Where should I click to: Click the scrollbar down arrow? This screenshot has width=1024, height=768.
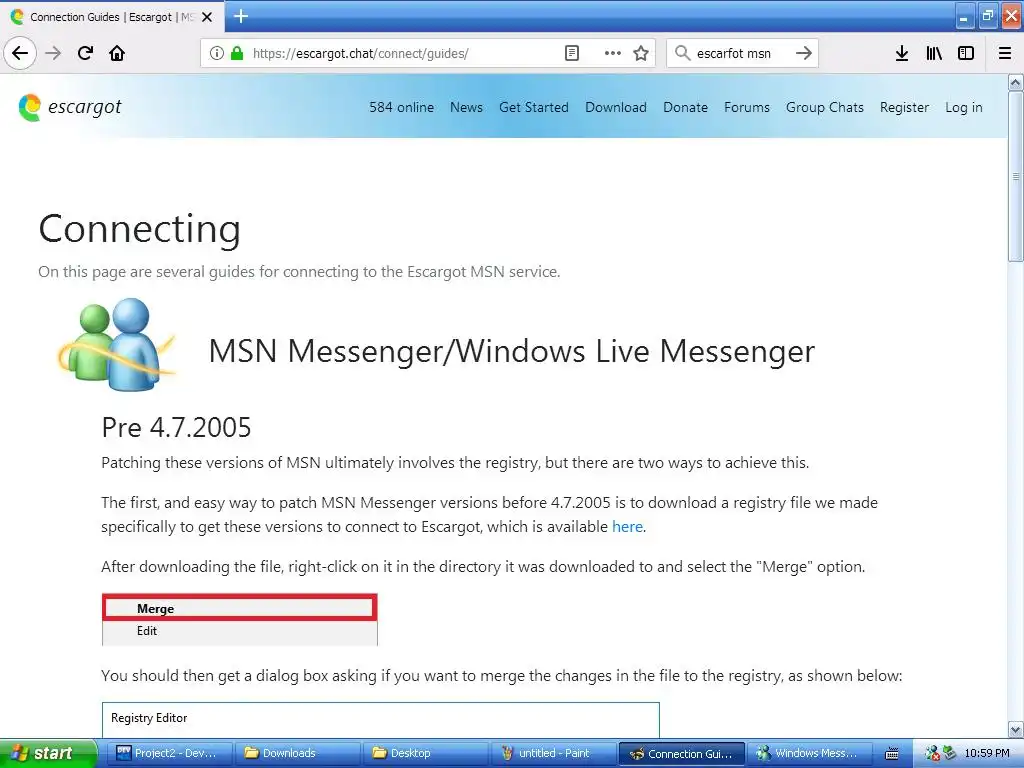pos(1015,729)
